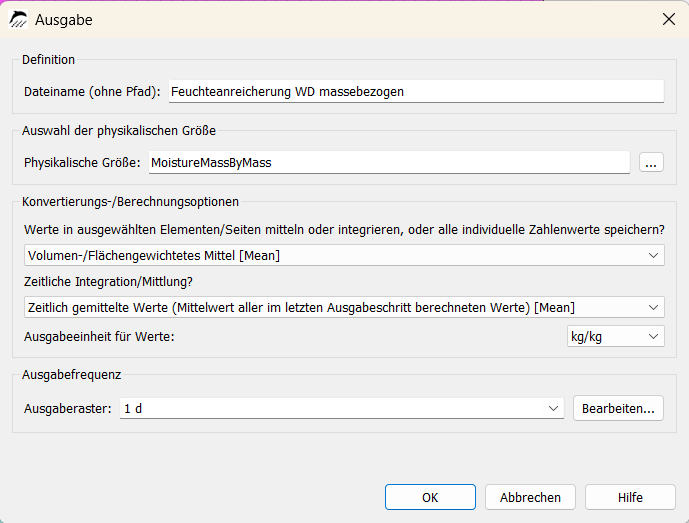Viewport: 689px width, 523px height.
Task: Open Hilfe for this dialog
Action: (630, 497)
